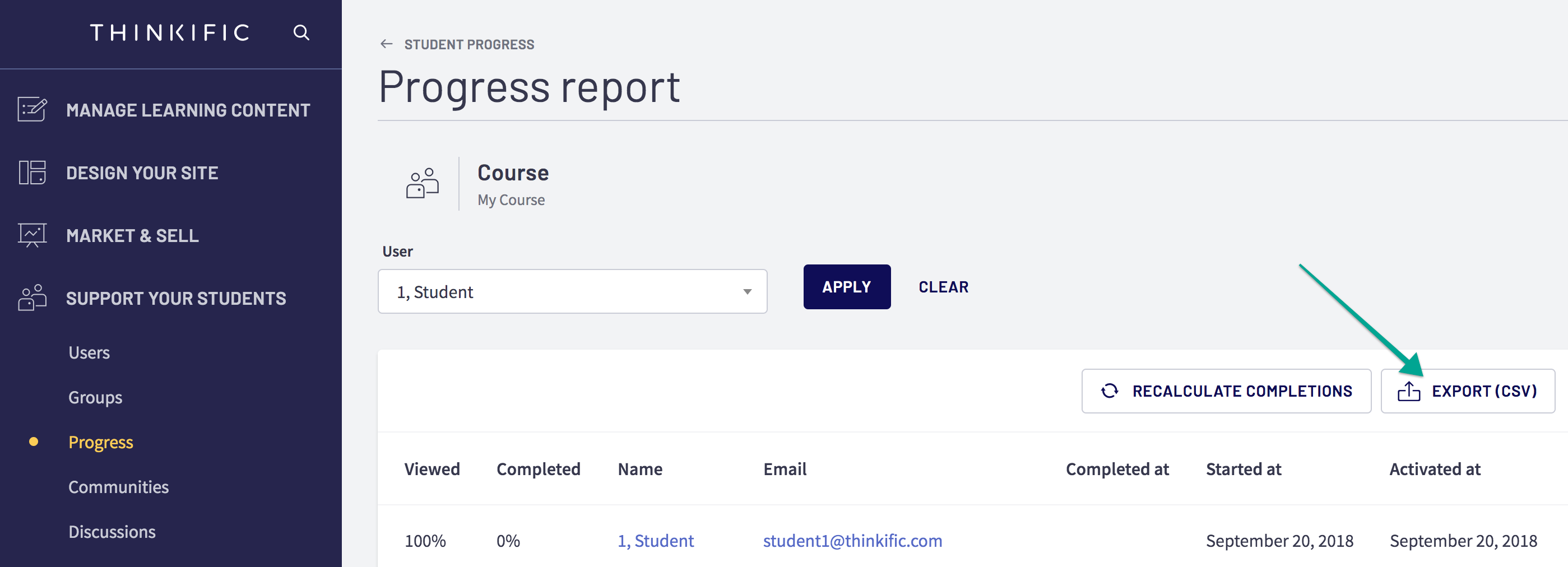Open Manage Learning Content menu

tap(188, 110)
